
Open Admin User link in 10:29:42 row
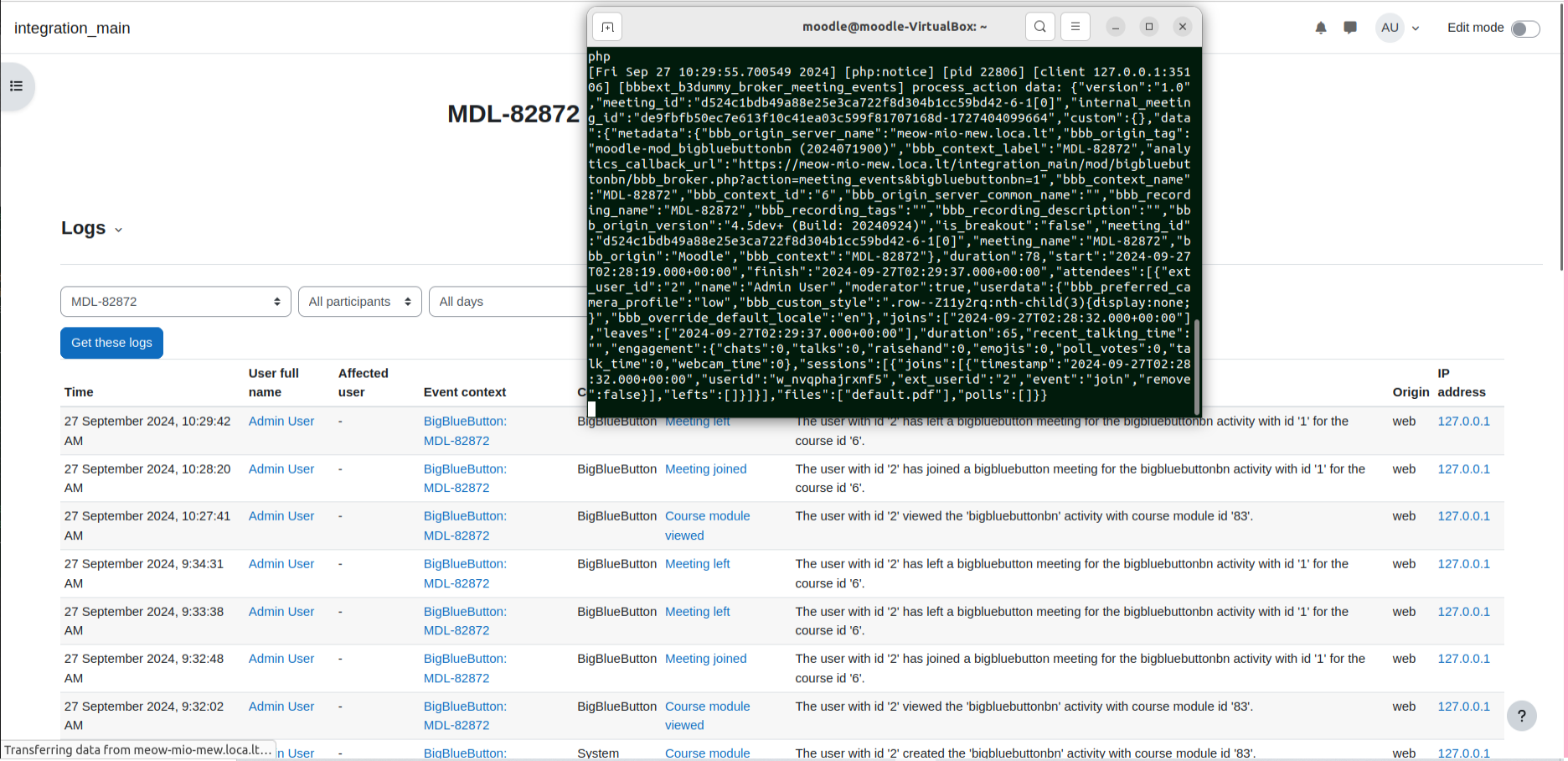coord(281,422)
